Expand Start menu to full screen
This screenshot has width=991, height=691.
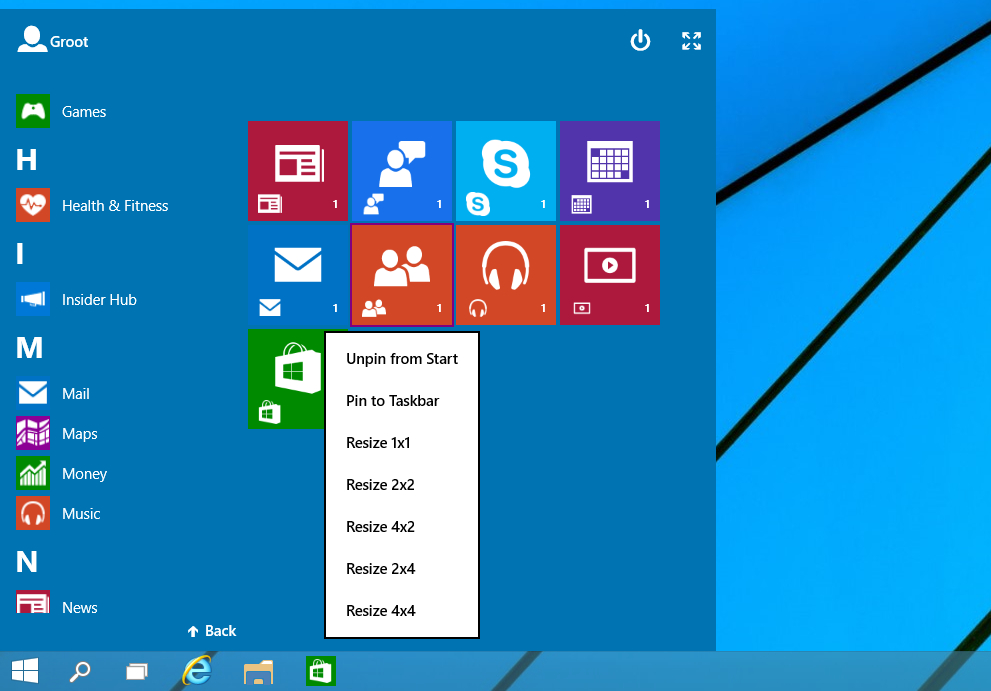[x=691, y=41]
